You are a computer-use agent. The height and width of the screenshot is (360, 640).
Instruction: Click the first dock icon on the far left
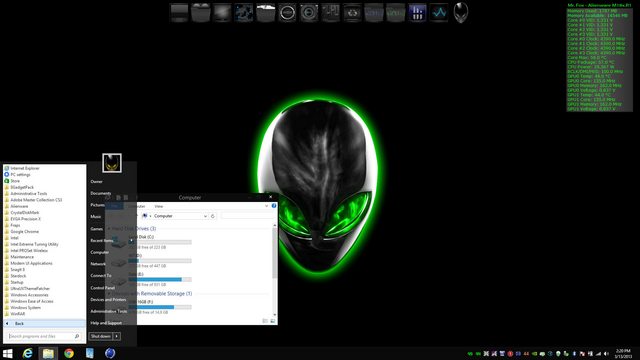179,13
